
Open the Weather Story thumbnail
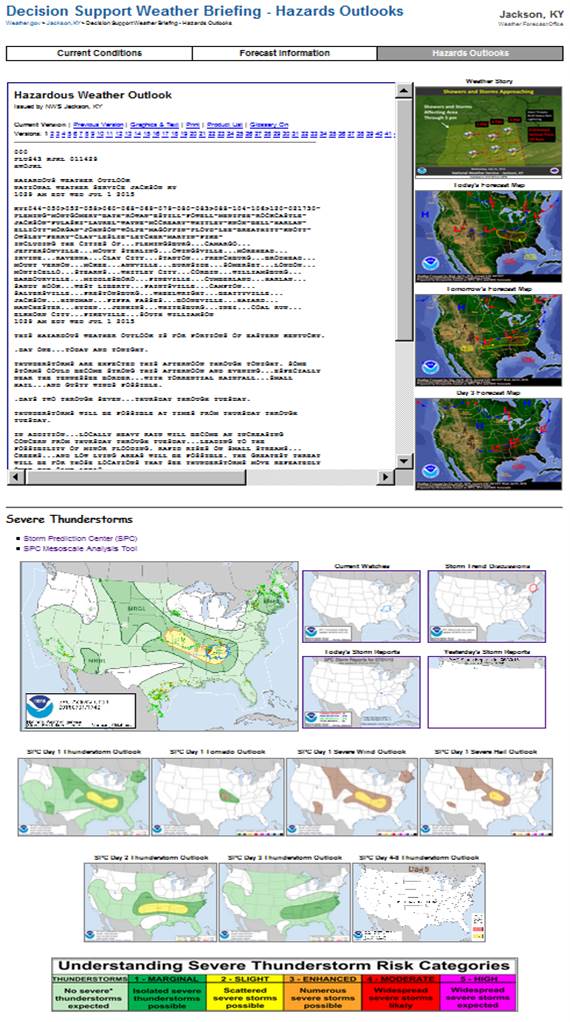pos(489,132)
